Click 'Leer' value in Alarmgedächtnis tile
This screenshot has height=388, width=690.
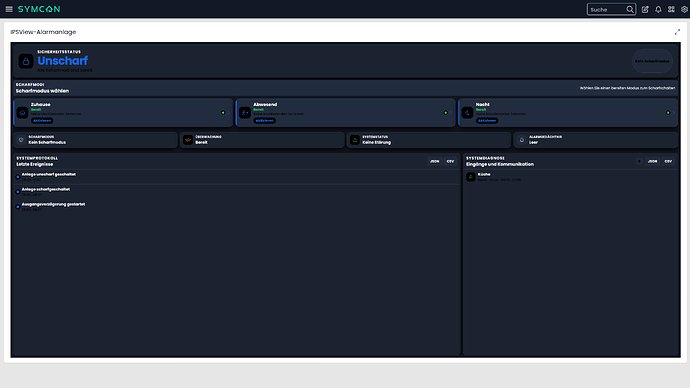[x=533, y=143]
